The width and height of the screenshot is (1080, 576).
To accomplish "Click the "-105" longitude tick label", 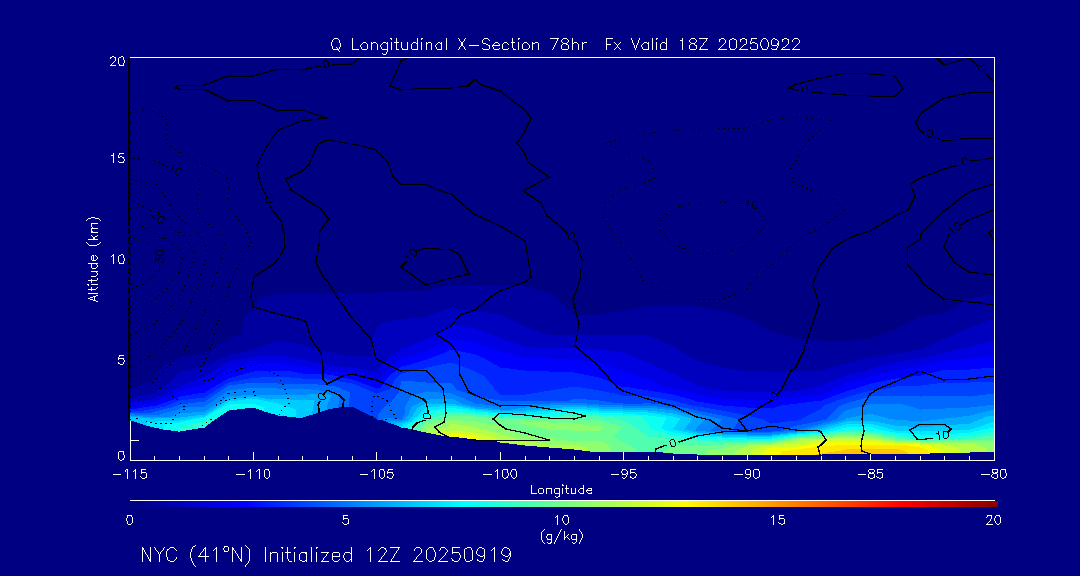I will tap(377, 475).
